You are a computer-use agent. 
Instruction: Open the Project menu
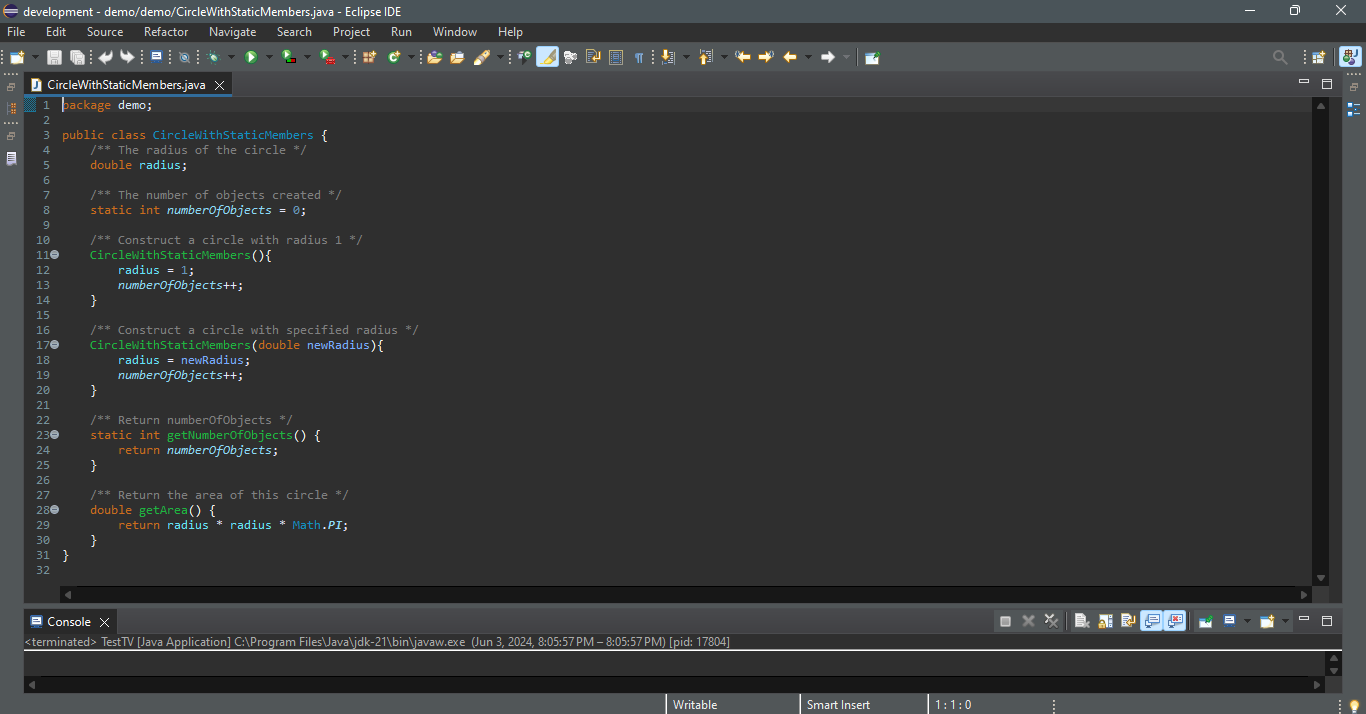351,32
